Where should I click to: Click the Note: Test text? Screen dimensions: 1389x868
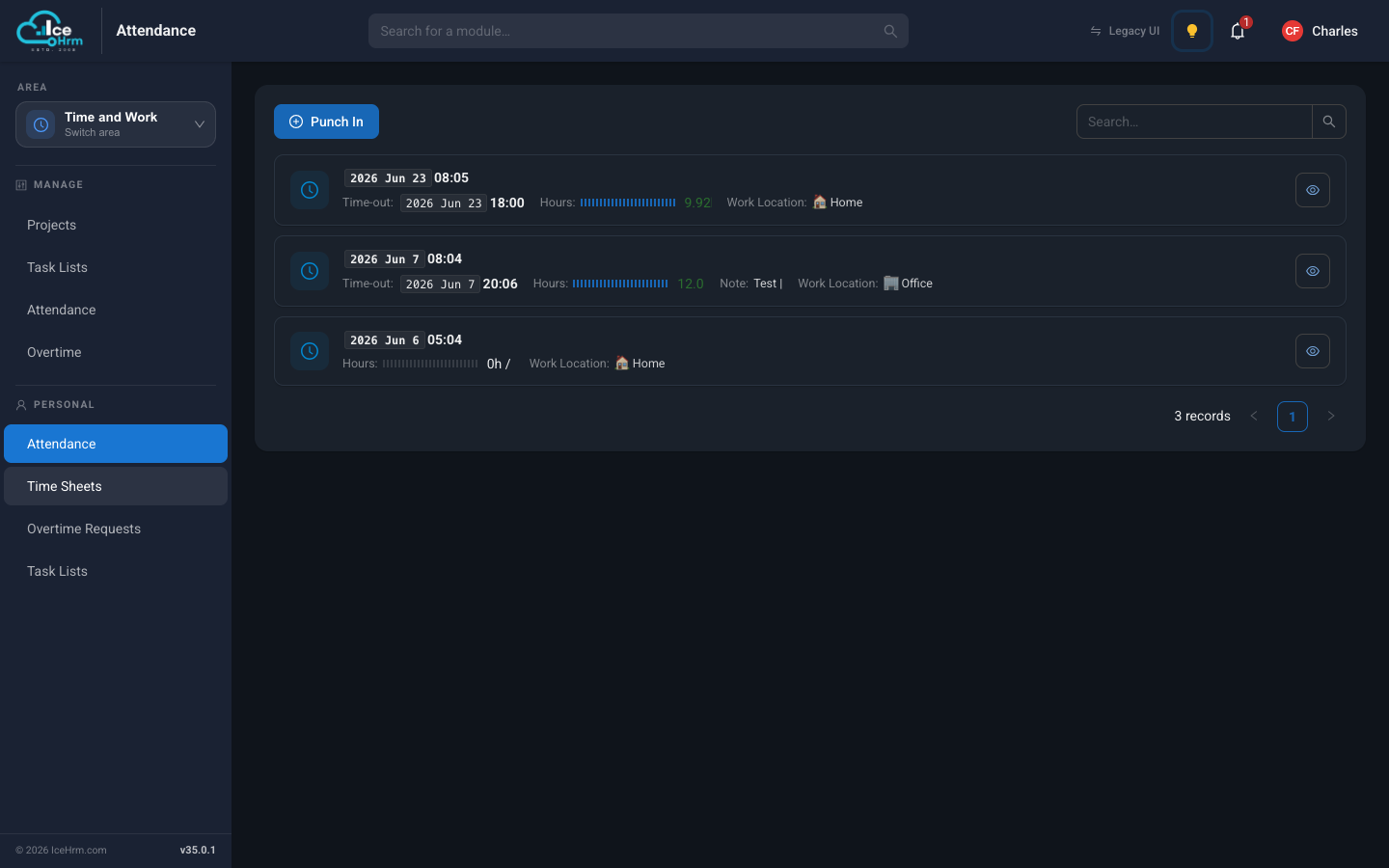coord(750,284)
